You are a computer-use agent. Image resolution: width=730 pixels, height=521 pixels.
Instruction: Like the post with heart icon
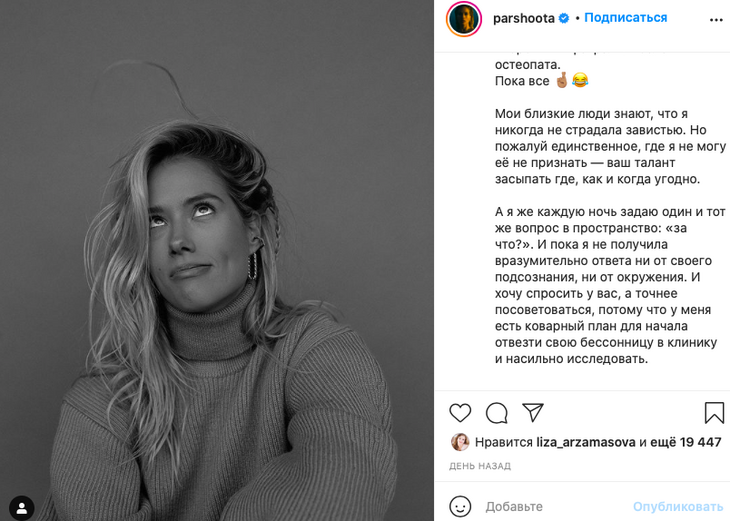click(x=460, y=413)
